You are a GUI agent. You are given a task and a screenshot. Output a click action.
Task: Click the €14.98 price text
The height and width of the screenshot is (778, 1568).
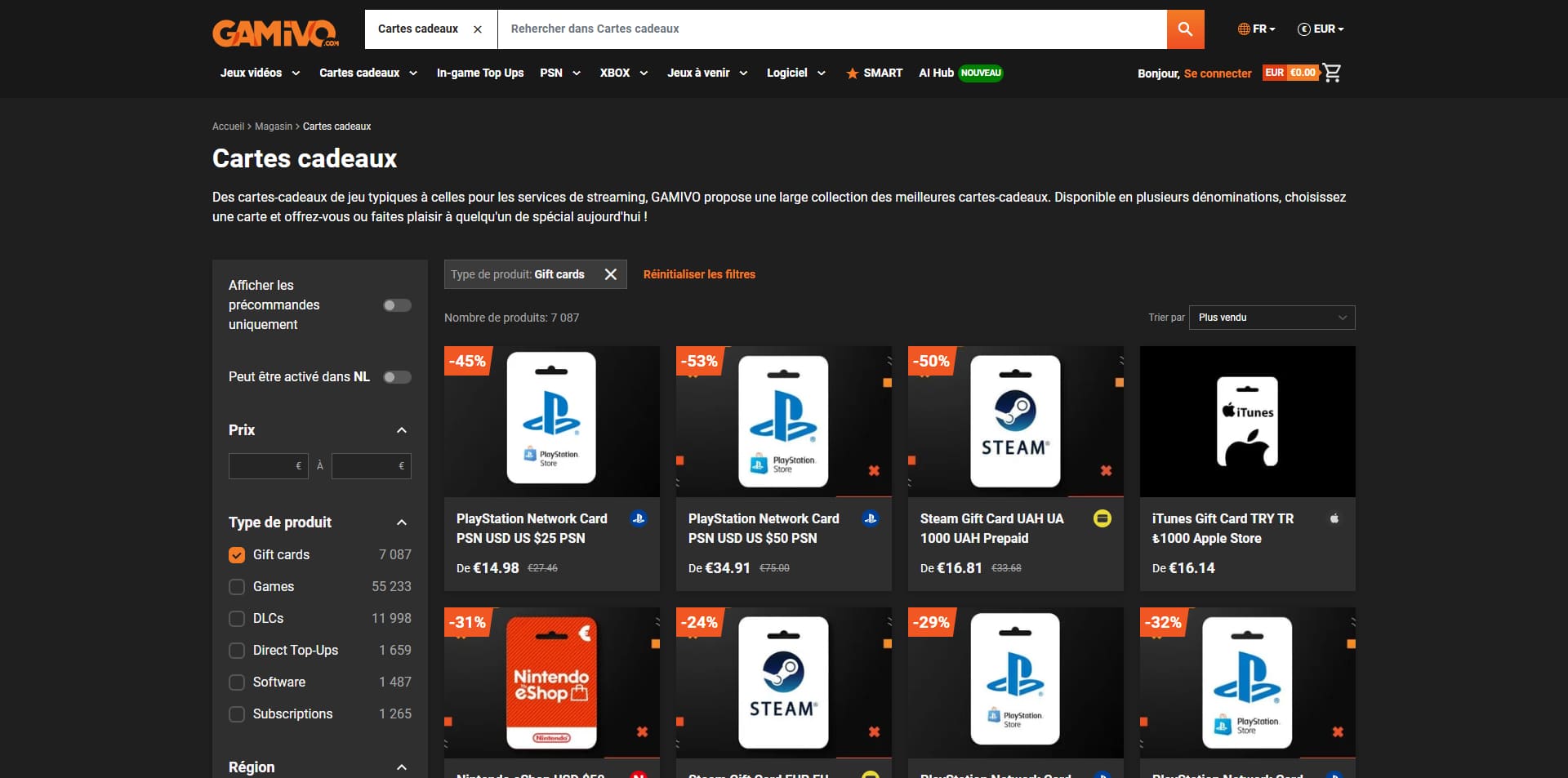coord(496,568)
